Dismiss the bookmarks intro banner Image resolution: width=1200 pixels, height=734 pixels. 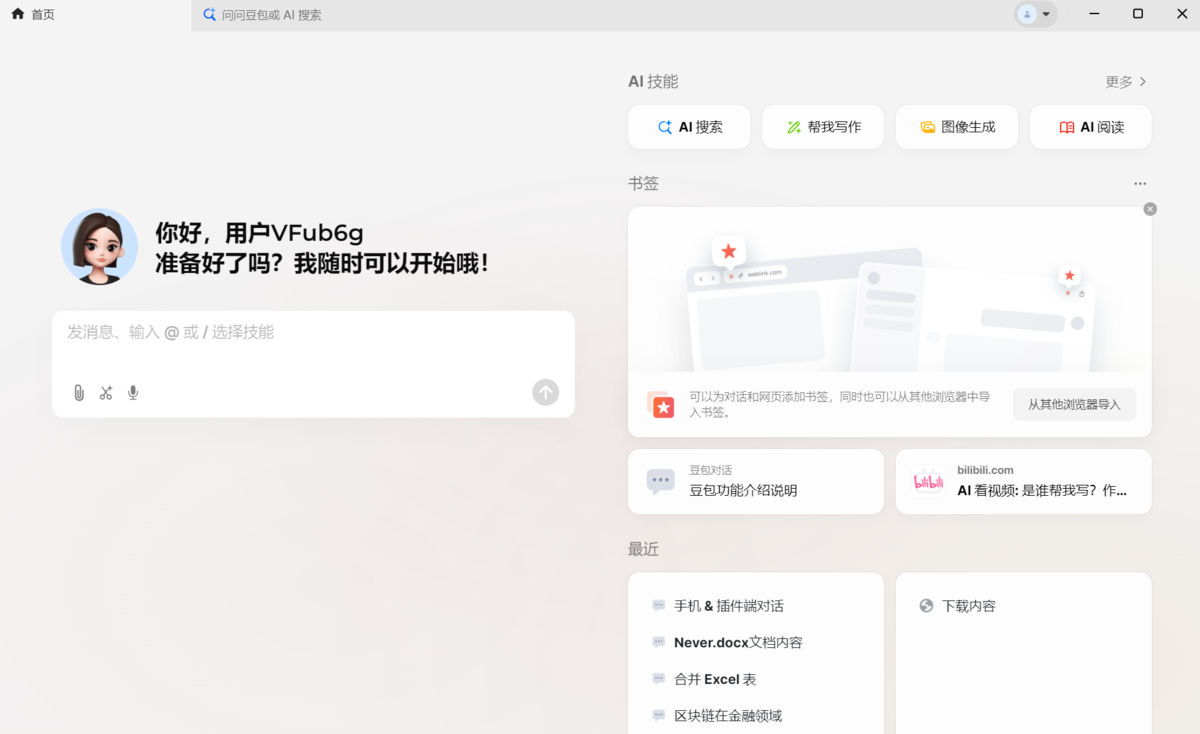(1149, 209)
